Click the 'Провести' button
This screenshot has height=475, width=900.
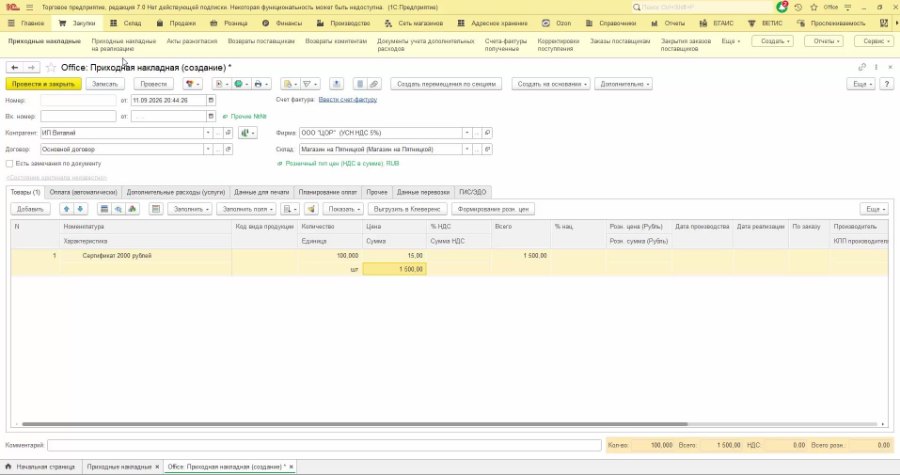tap(154, 84)
